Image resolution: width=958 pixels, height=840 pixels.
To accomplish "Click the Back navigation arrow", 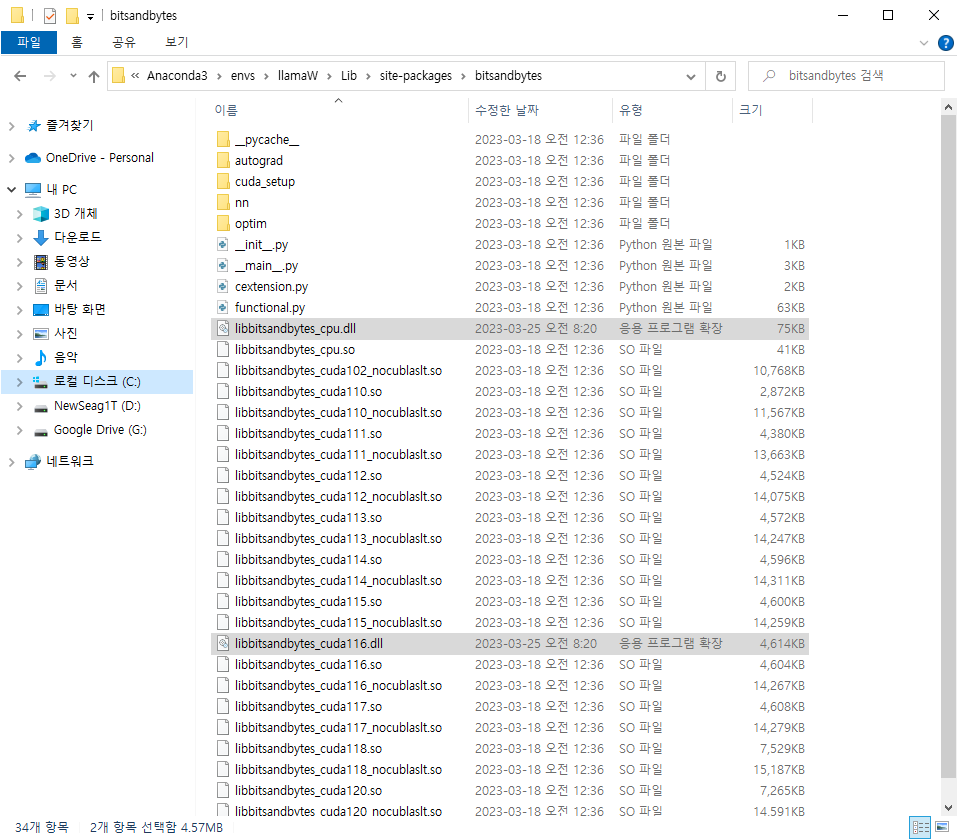I will click(20, 76).
